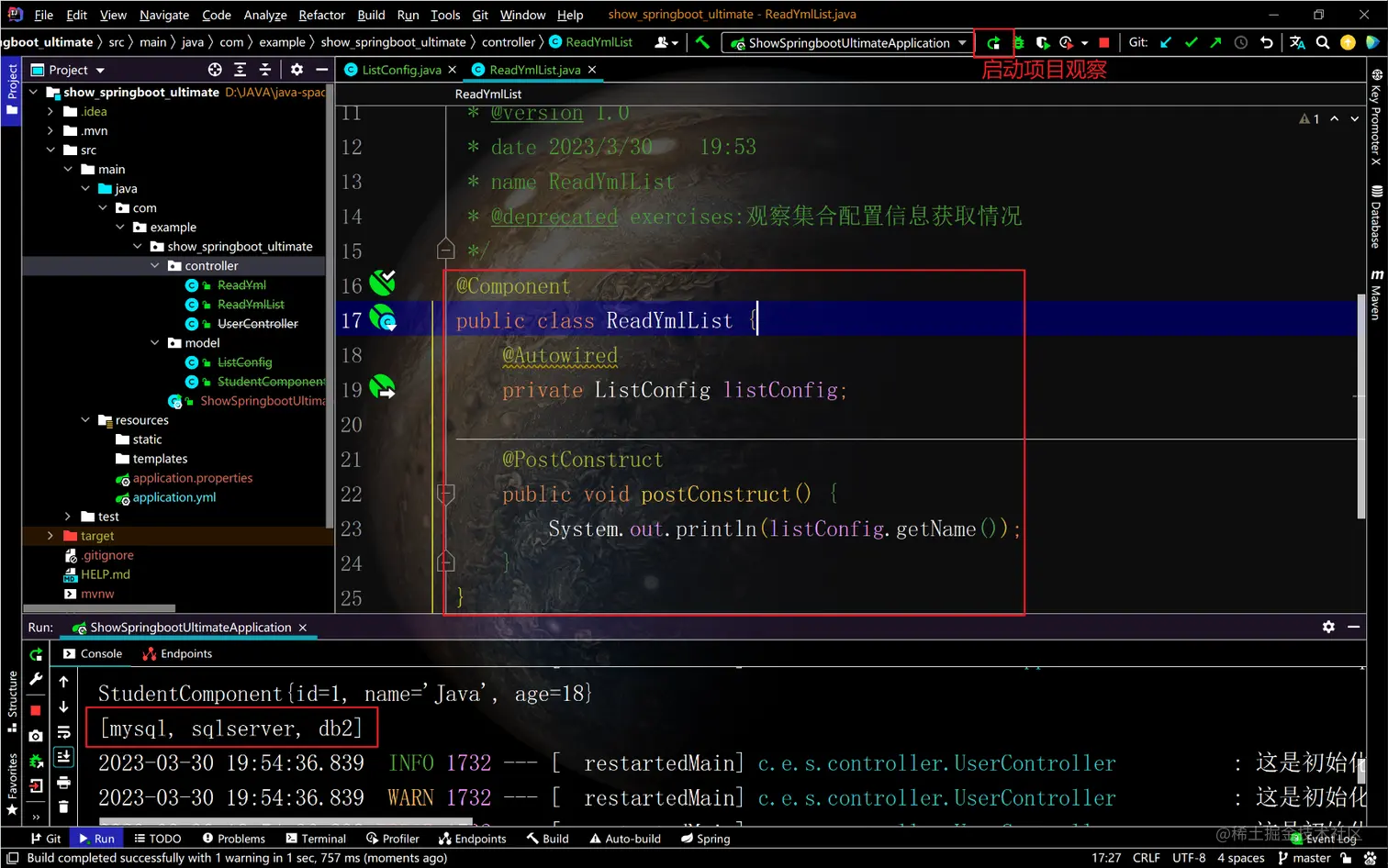Hide the Project tool window
Screen dimensions: 1388x868
[321, 70]
